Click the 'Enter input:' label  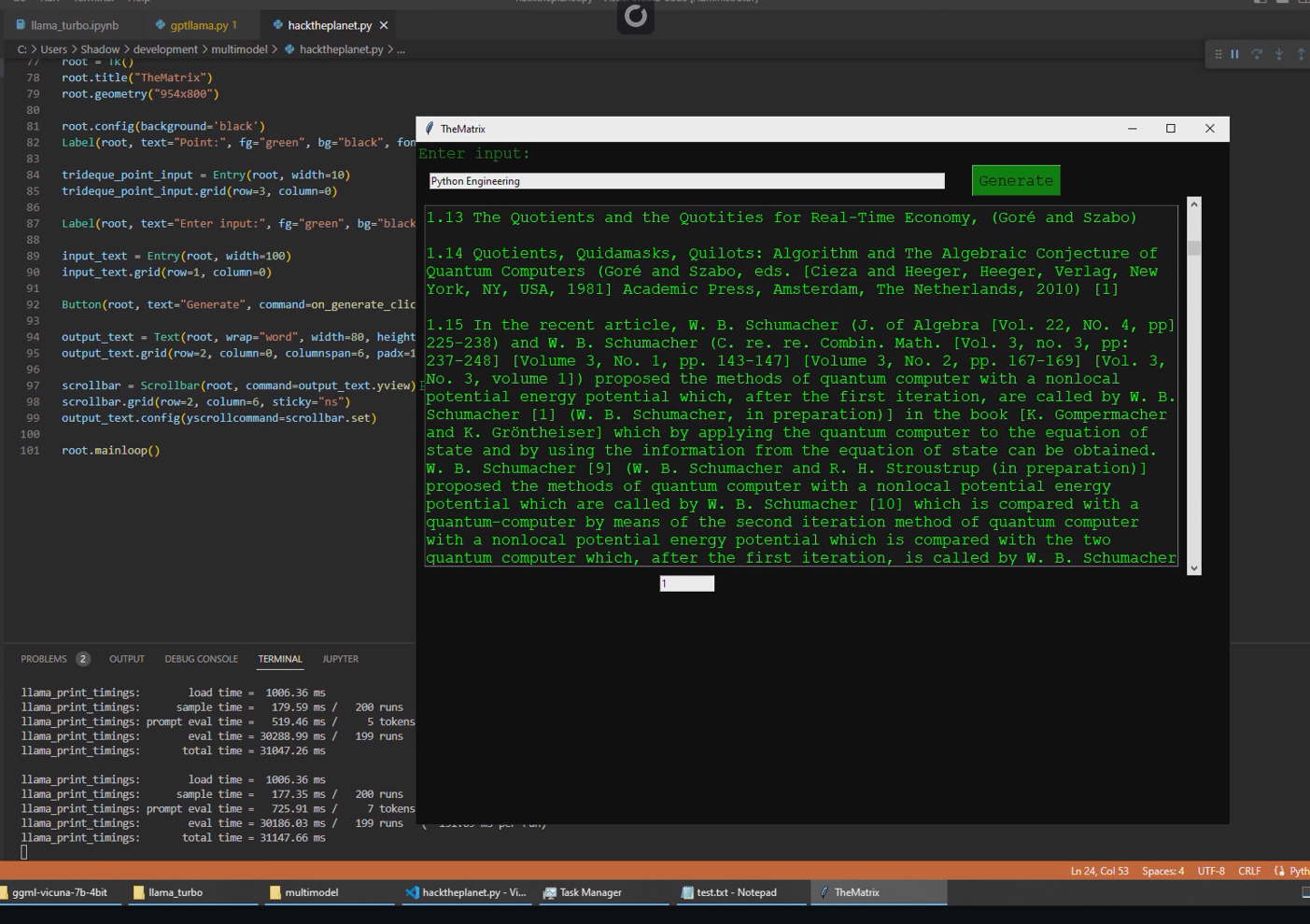tap(473, 153)
